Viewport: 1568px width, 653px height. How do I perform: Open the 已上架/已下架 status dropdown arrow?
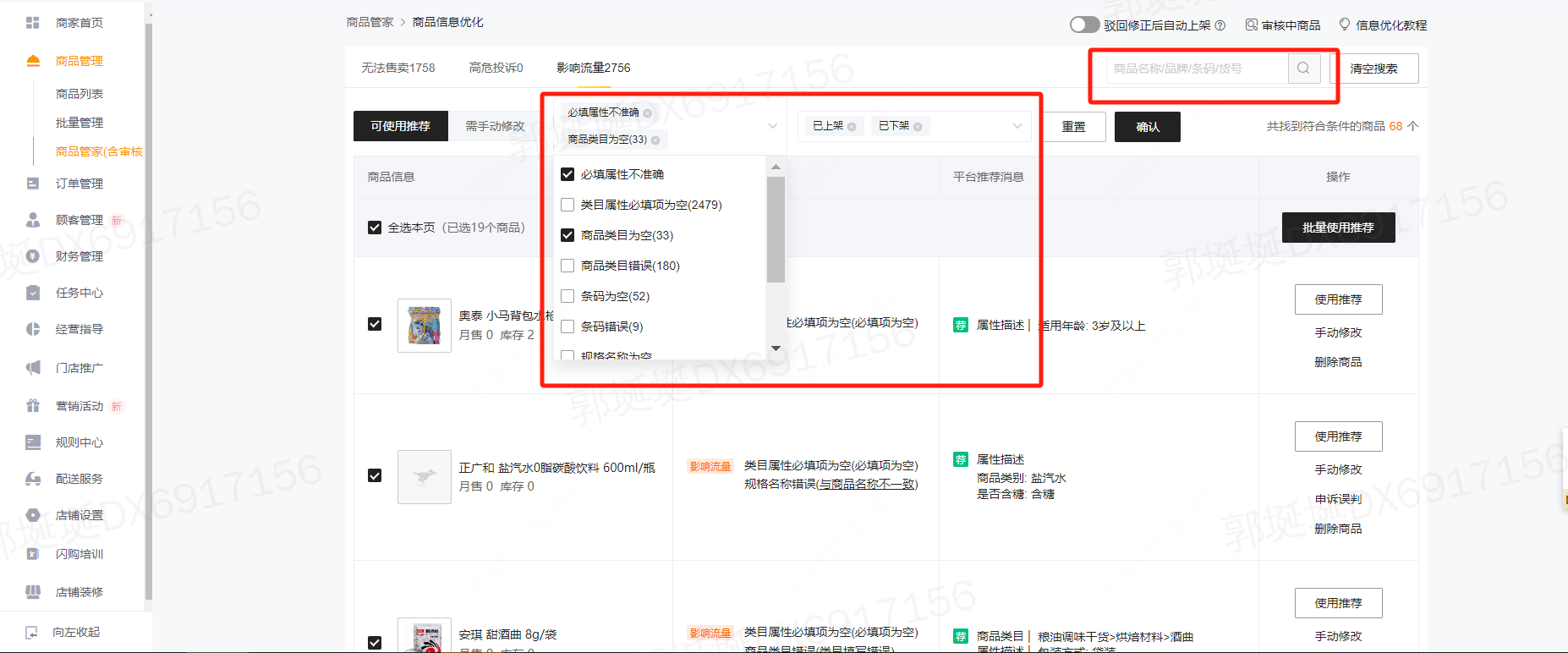[1017, 126]
